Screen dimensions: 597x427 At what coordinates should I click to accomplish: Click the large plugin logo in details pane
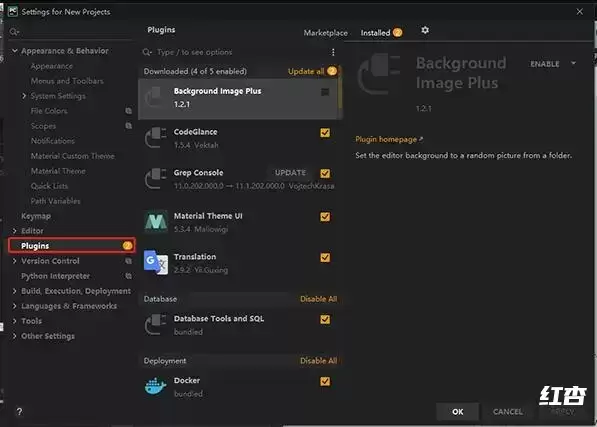[379, 75]
